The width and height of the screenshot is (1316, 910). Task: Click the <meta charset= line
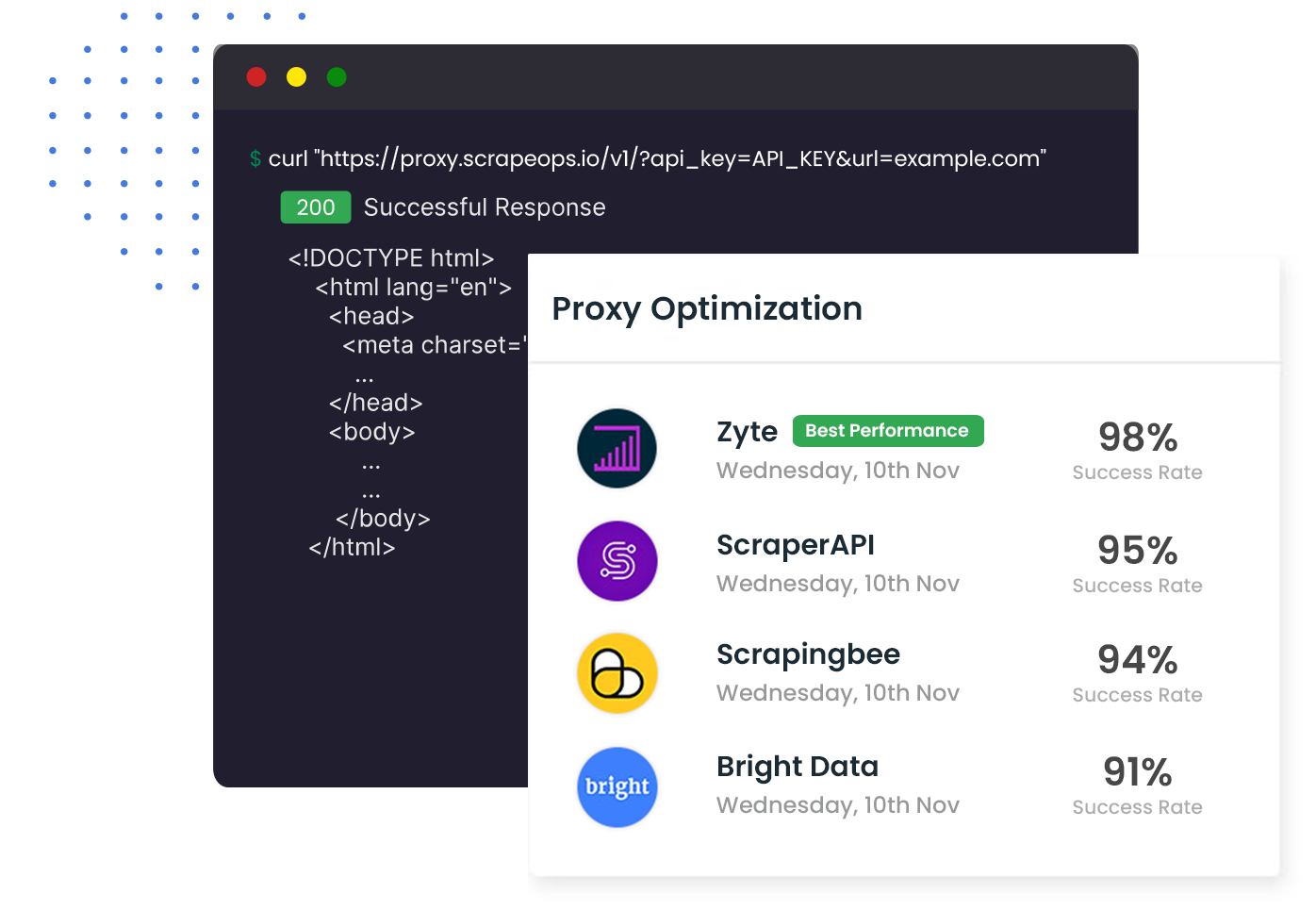pyautogui.click(x=435, y=345)
